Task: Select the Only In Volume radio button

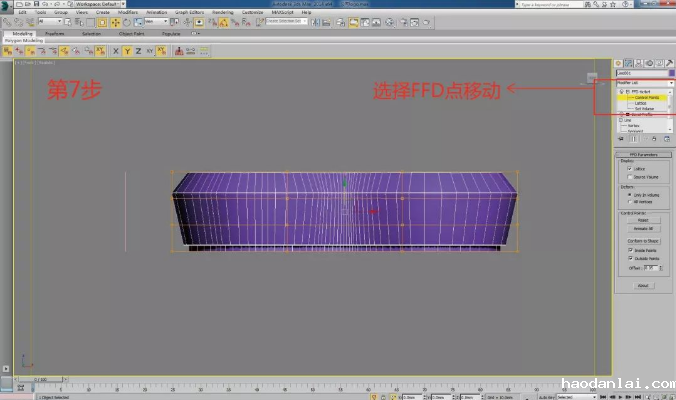Action: point(629,195)
